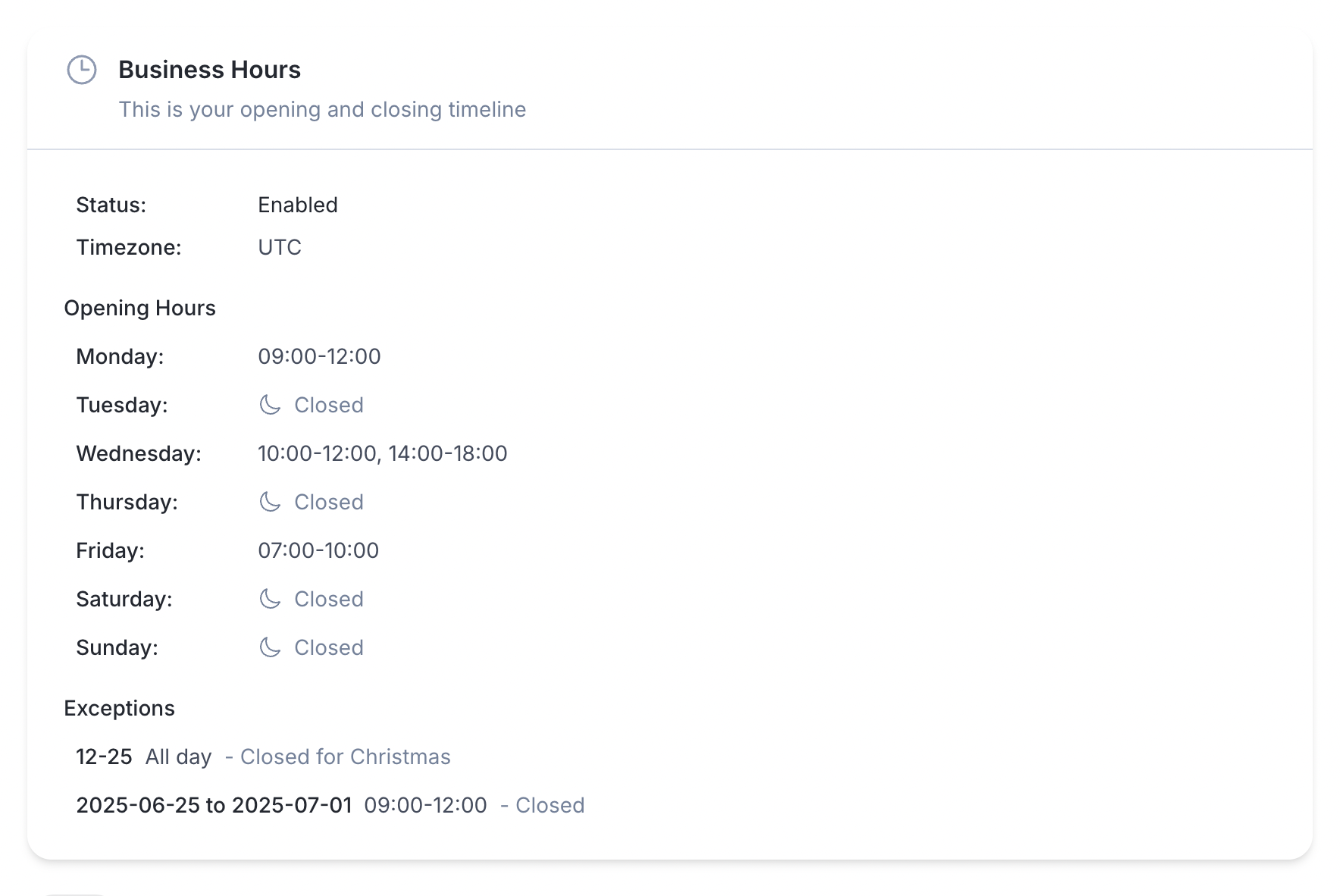Image resolution: width=1340 pixels, height=896 pixels.
Task: Click Friday's 07:00-10:00 hours
Action: point(318,550)
